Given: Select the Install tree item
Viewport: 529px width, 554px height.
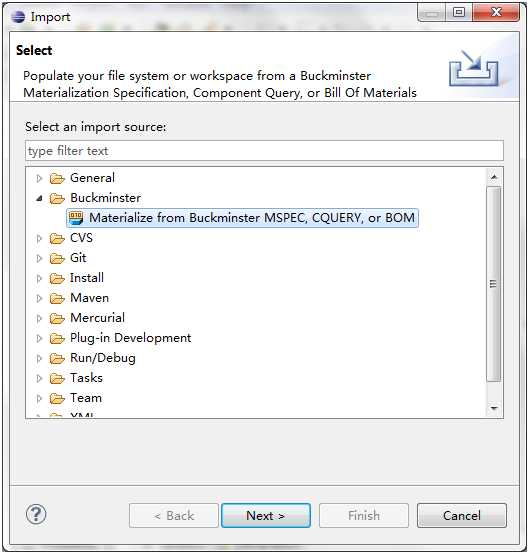Looking at the screenshot, I should [x=87, y=278].
